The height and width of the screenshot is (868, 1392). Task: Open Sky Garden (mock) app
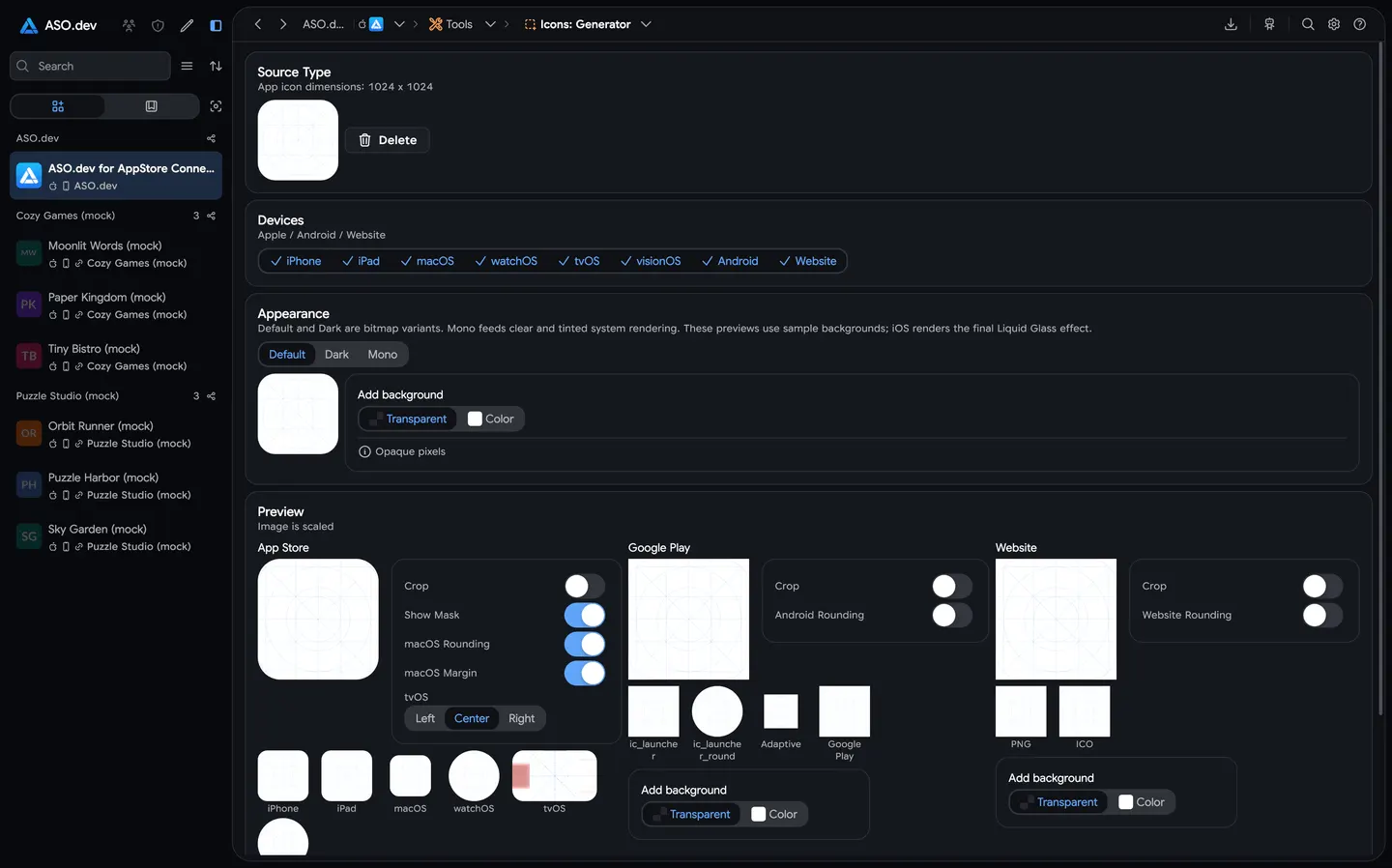point(116,537)
